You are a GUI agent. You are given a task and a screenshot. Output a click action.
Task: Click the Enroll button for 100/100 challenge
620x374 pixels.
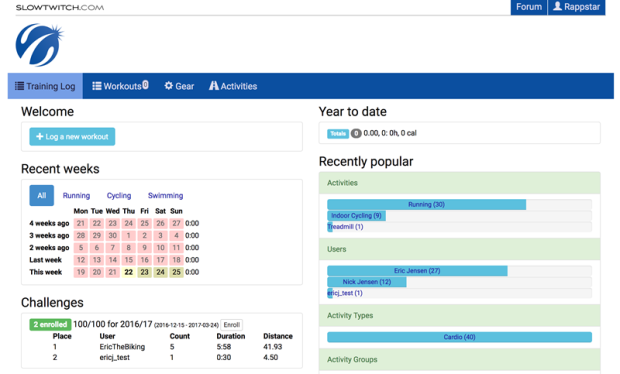pos(231,325)
